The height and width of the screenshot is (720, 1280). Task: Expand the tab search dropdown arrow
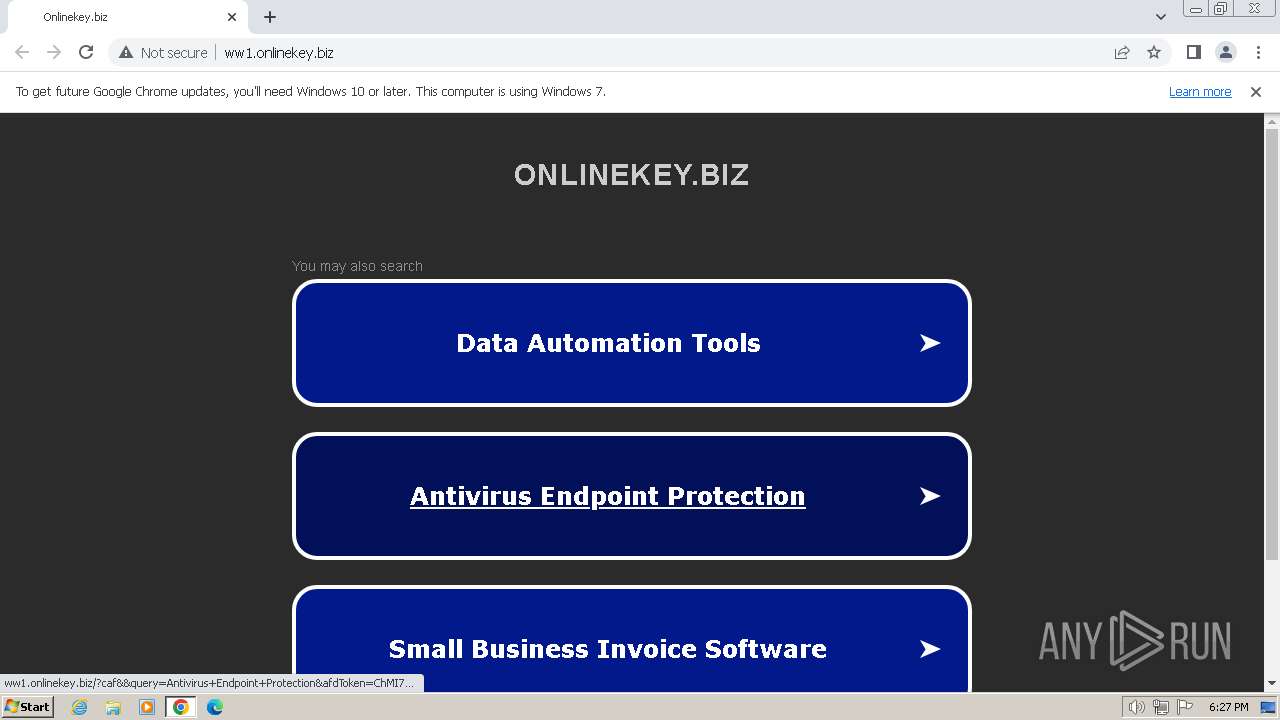pyautogui.click(x=1161, y=17)
